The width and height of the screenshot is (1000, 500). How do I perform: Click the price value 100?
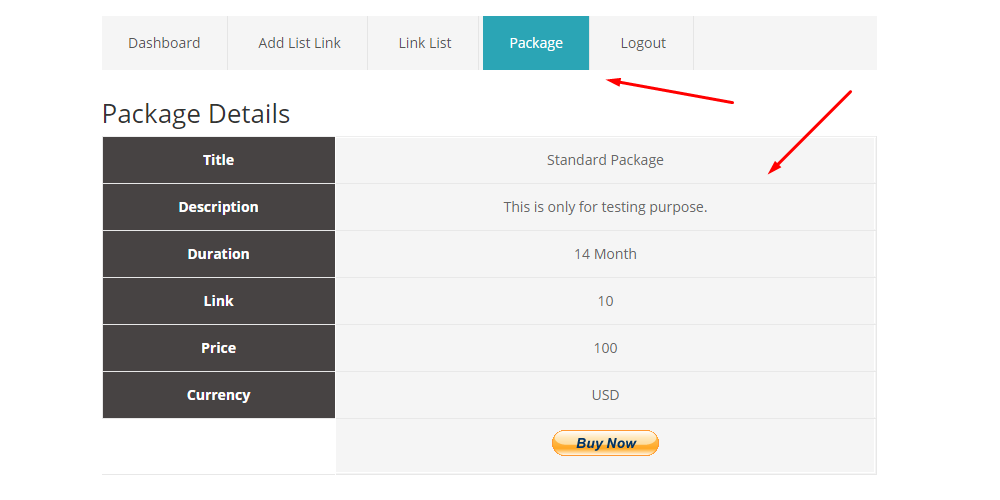[605, 348]
